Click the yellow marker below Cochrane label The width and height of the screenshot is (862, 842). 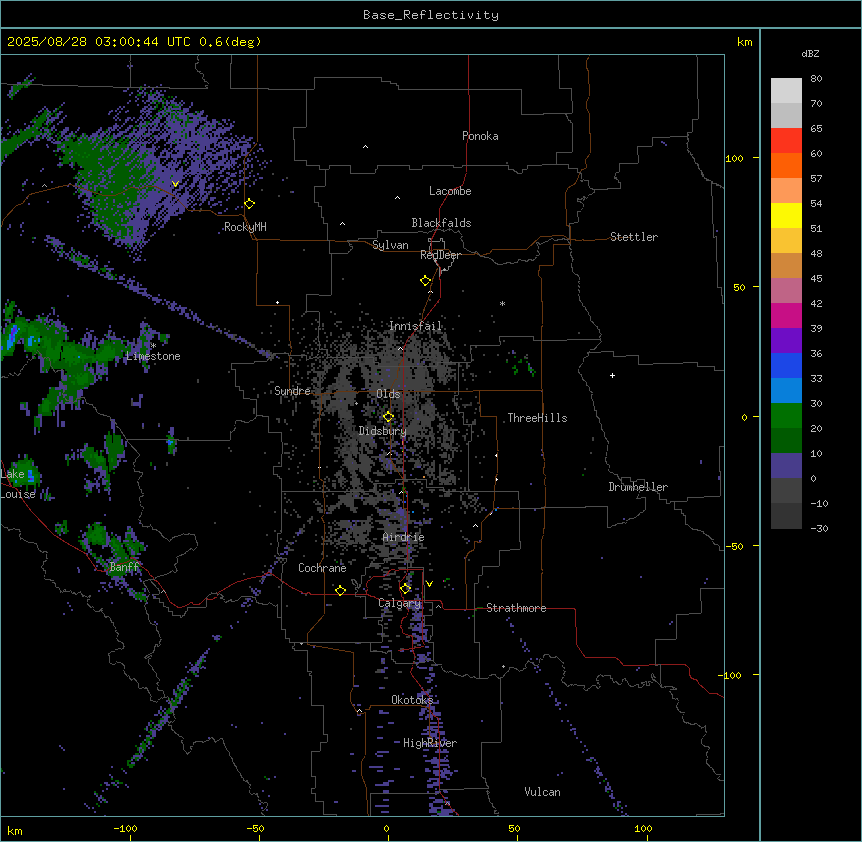pyautogui.click(x=340, y=590)
